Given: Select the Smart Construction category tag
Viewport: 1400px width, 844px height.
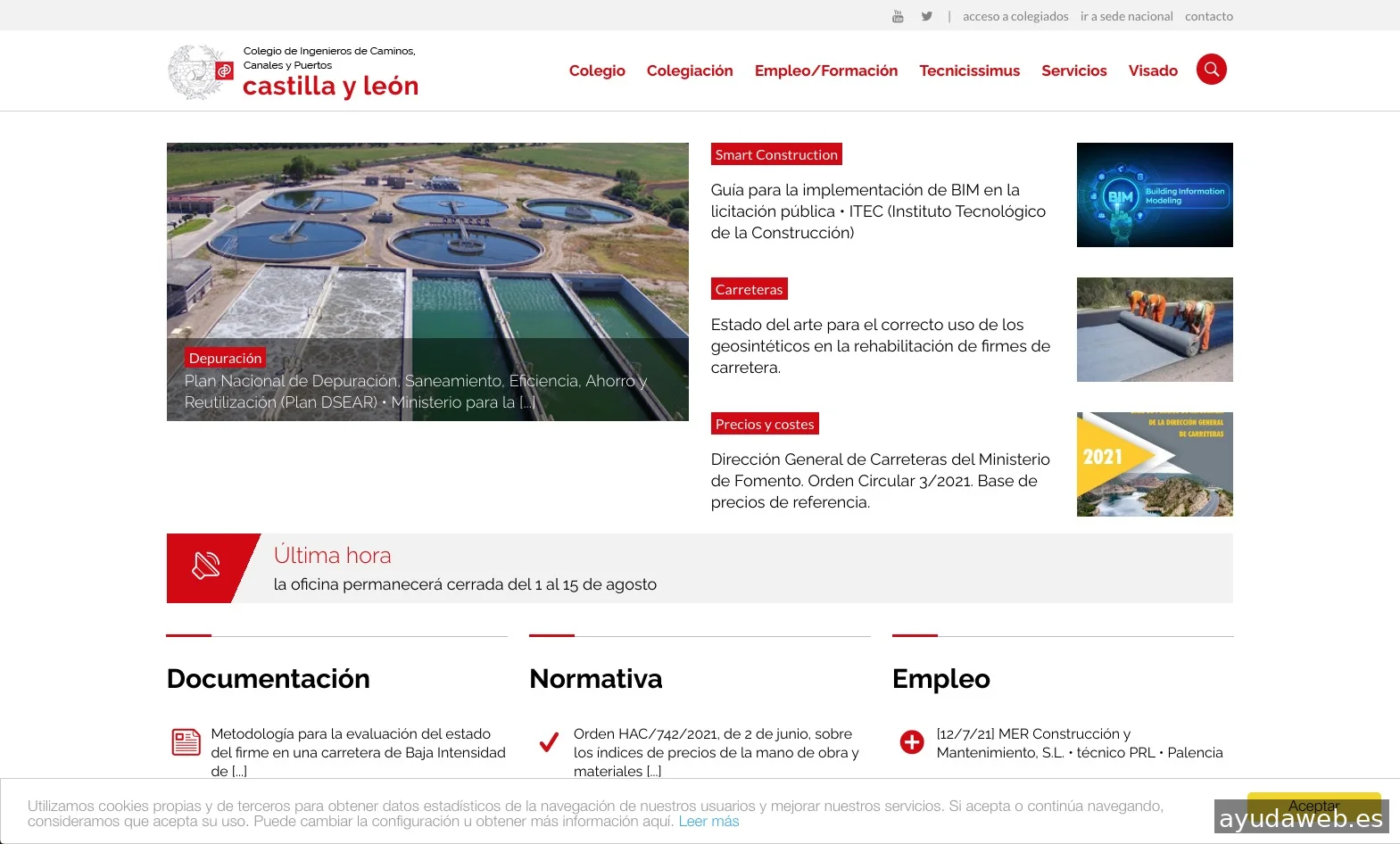Looking at the screenshot, I should coord(776,154).
